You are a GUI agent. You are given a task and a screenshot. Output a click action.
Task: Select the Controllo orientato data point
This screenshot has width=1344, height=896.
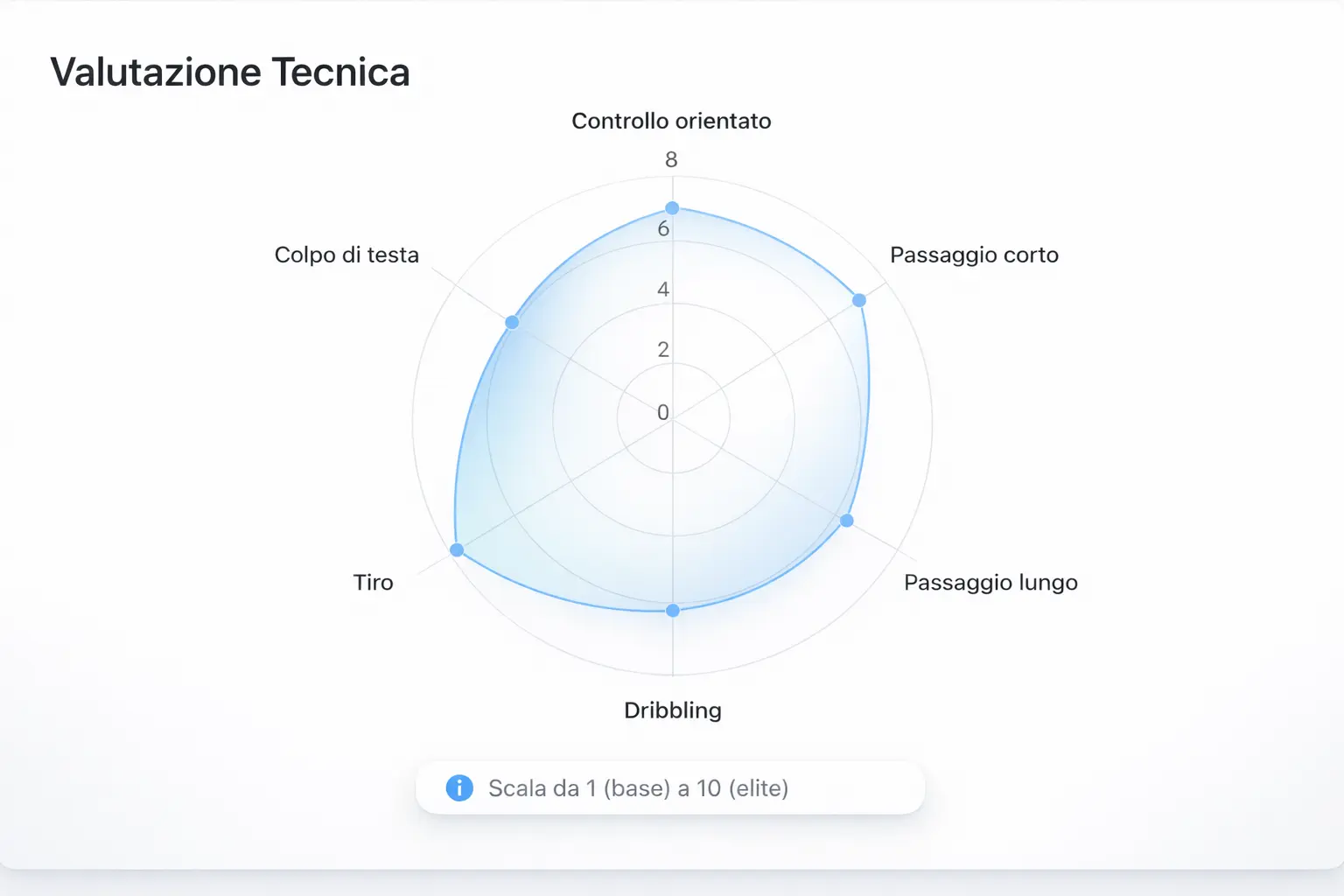pos(672,208)
